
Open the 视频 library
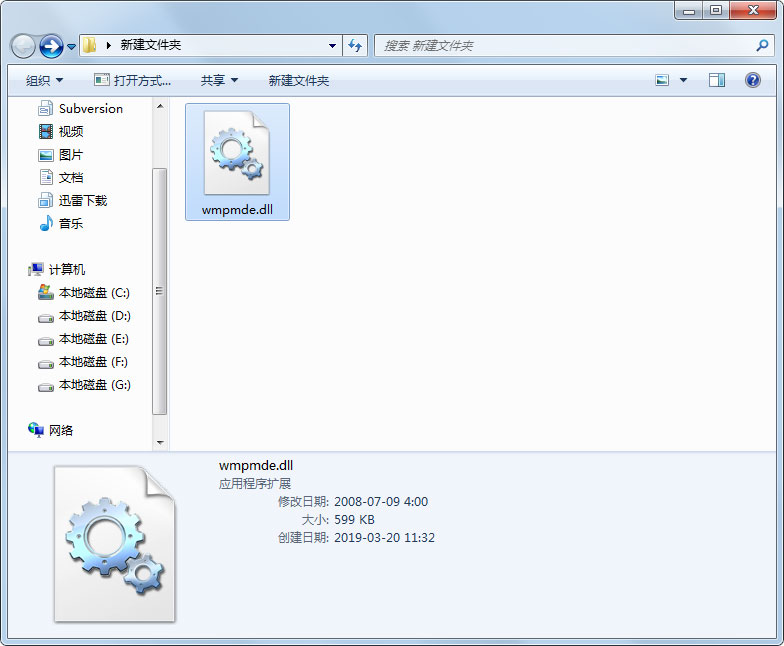tap(70, 132)
